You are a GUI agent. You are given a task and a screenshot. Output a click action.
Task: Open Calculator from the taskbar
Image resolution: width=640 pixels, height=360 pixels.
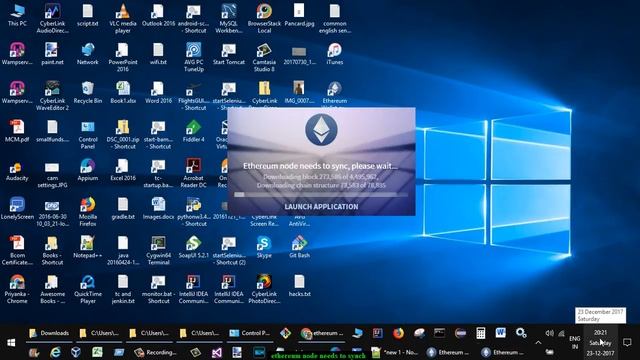point(480,333)
